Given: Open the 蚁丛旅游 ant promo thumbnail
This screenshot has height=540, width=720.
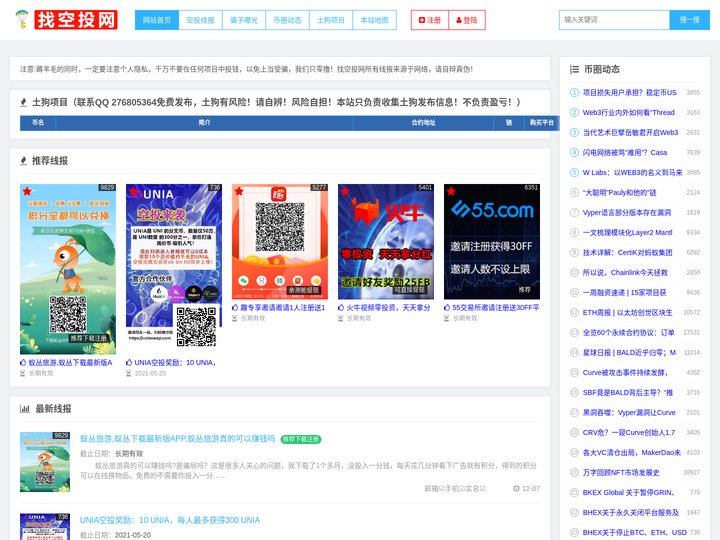Looking at the screenshot, I should pos(68,269).
